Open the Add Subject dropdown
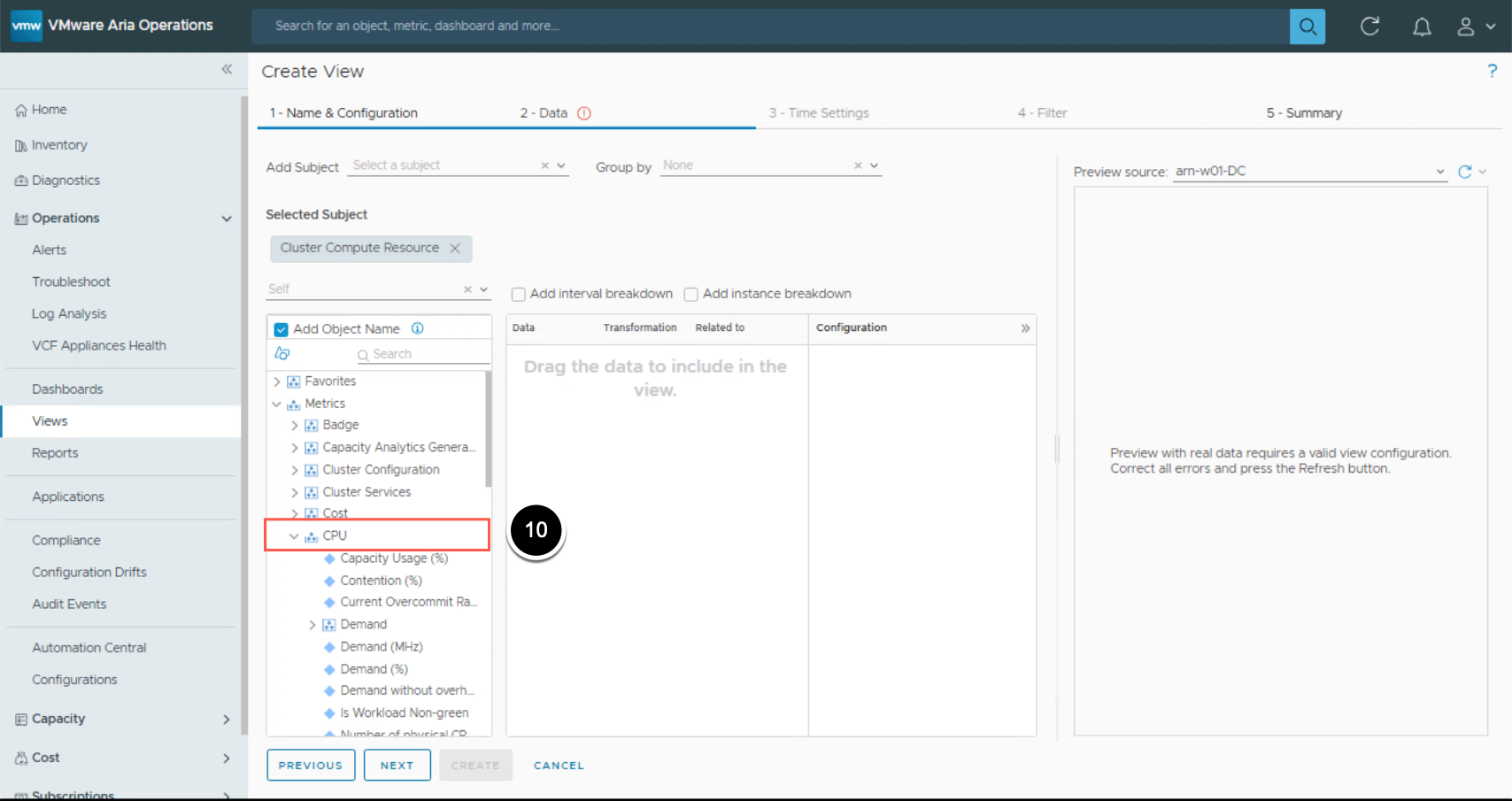This screenshot has width=1512, height=801. point(561,166)
